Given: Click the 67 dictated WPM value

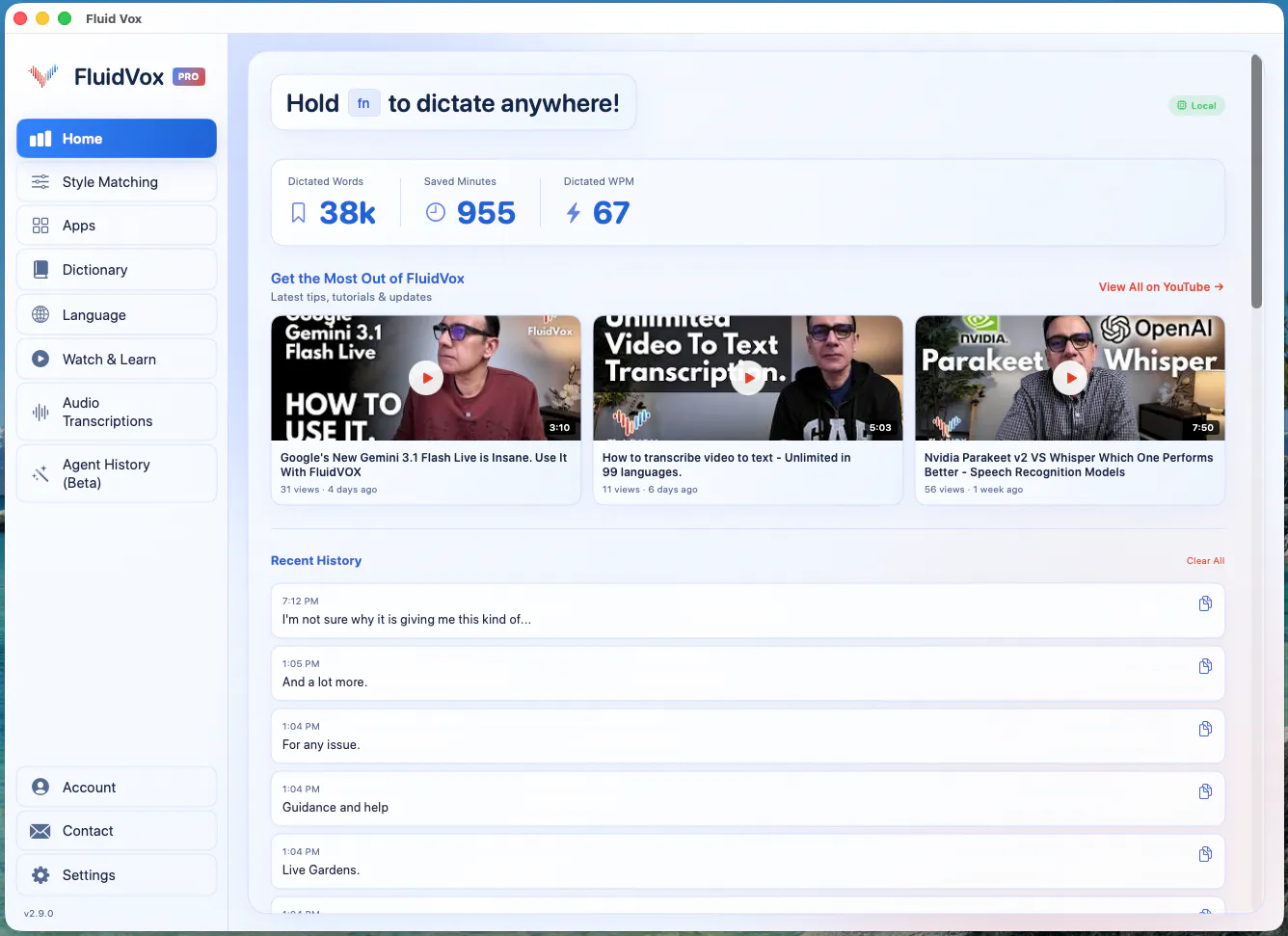Looking at the screenshot, I should pos(611,213).
